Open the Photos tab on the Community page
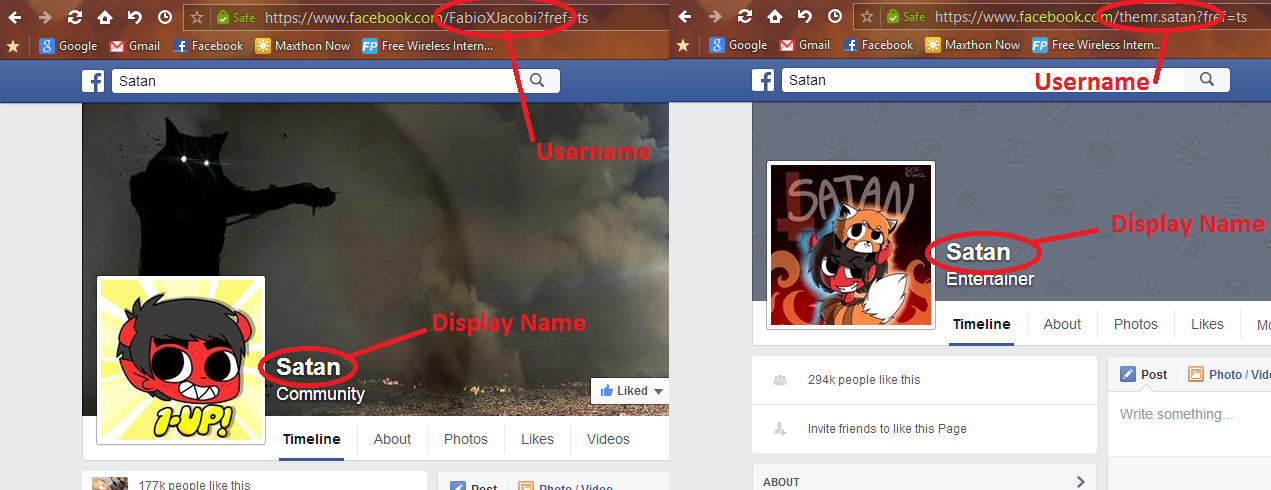Viewport: 1271px width, 490px height. [466, 439]
